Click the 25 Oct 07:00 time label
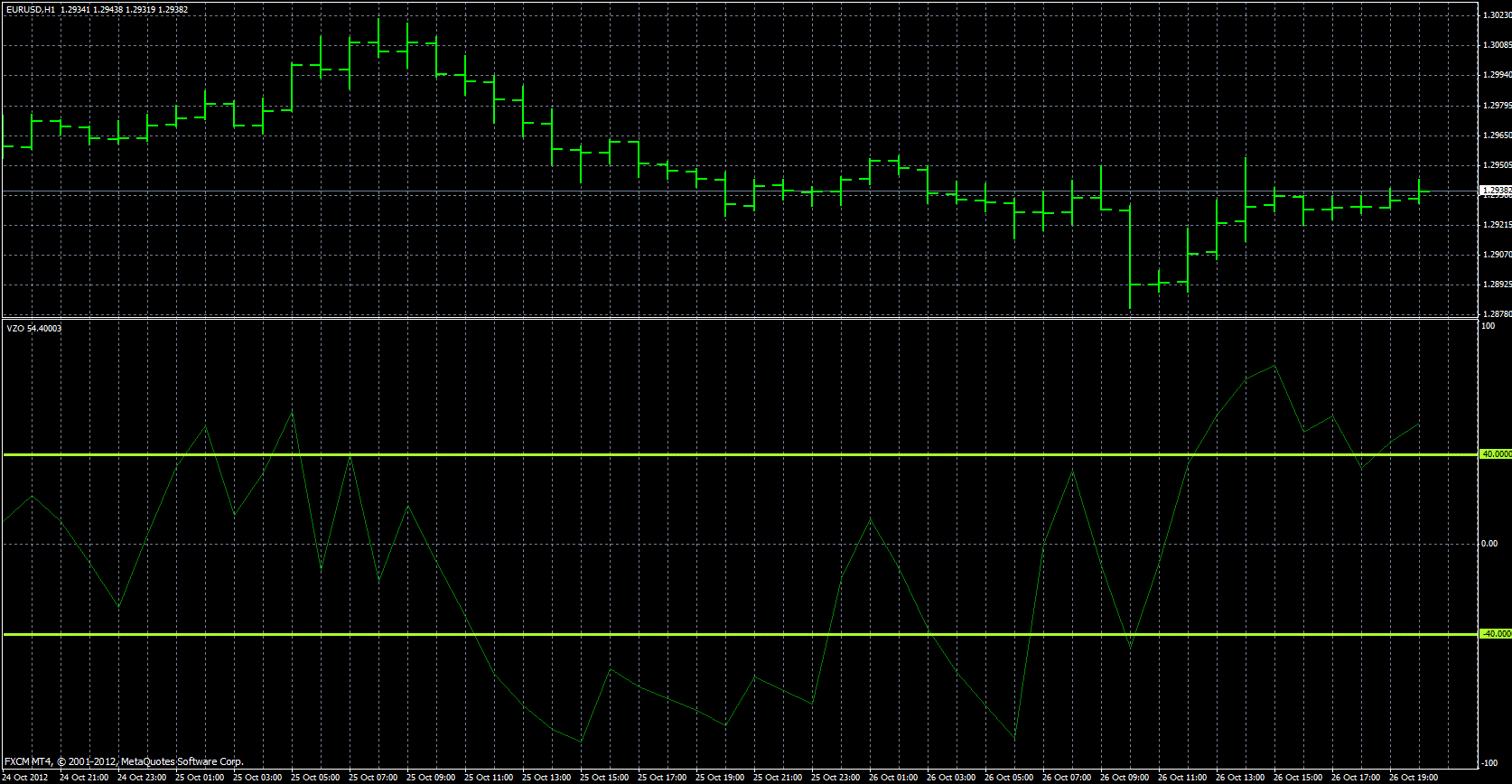The width and height of the screenshot is (1512, 784). (x=373, y=778)
